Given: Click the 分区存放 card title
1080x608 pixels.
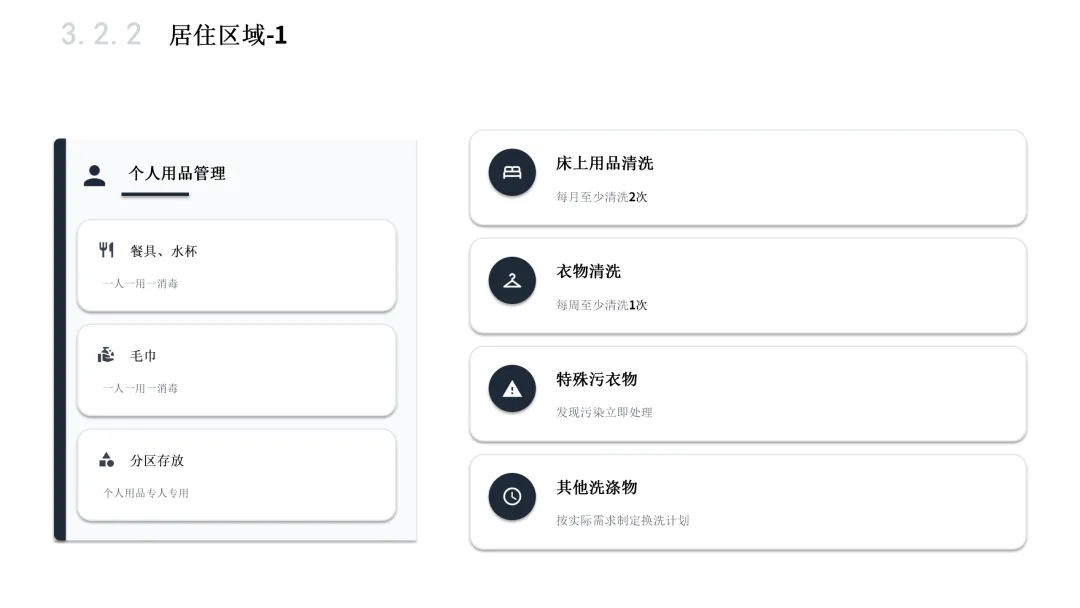Looking at the screenshot, I should tap(157, 461).
